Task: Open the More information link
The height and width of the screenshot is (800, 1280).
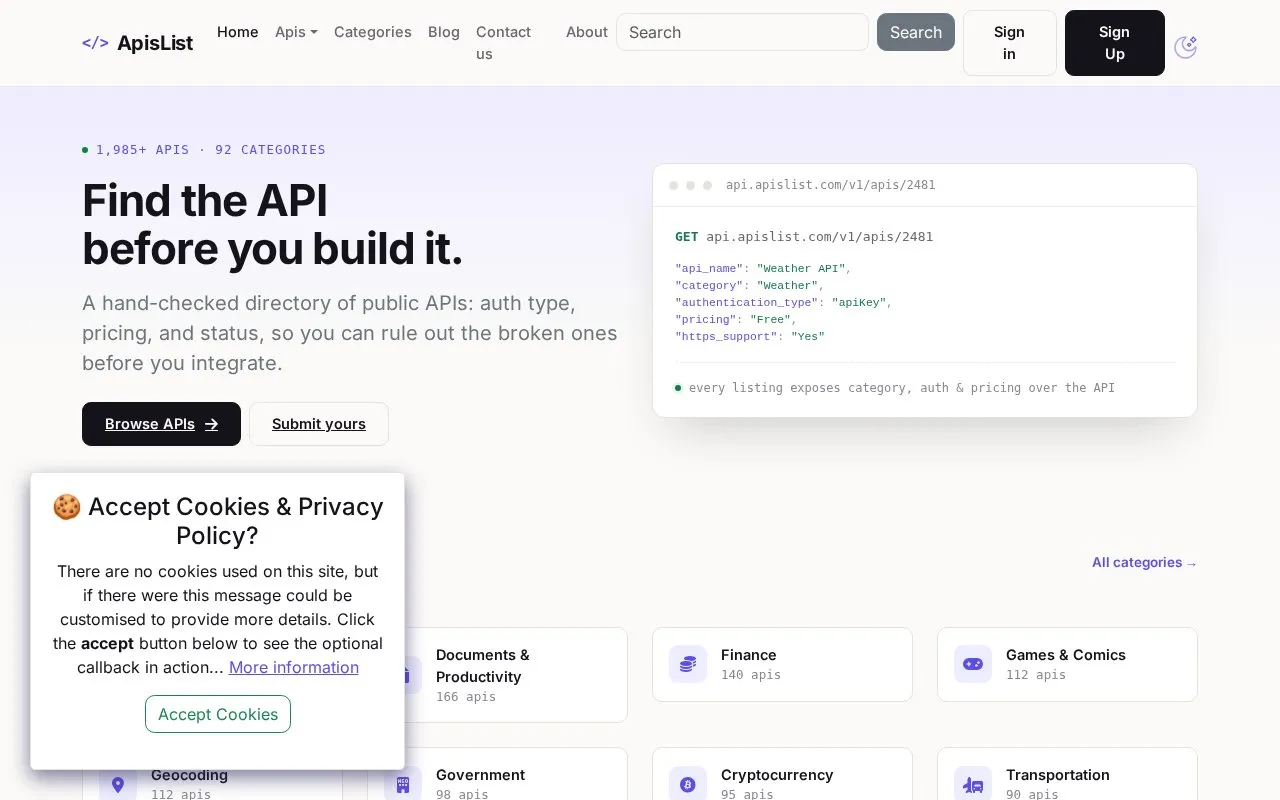Action: (294, 667)
